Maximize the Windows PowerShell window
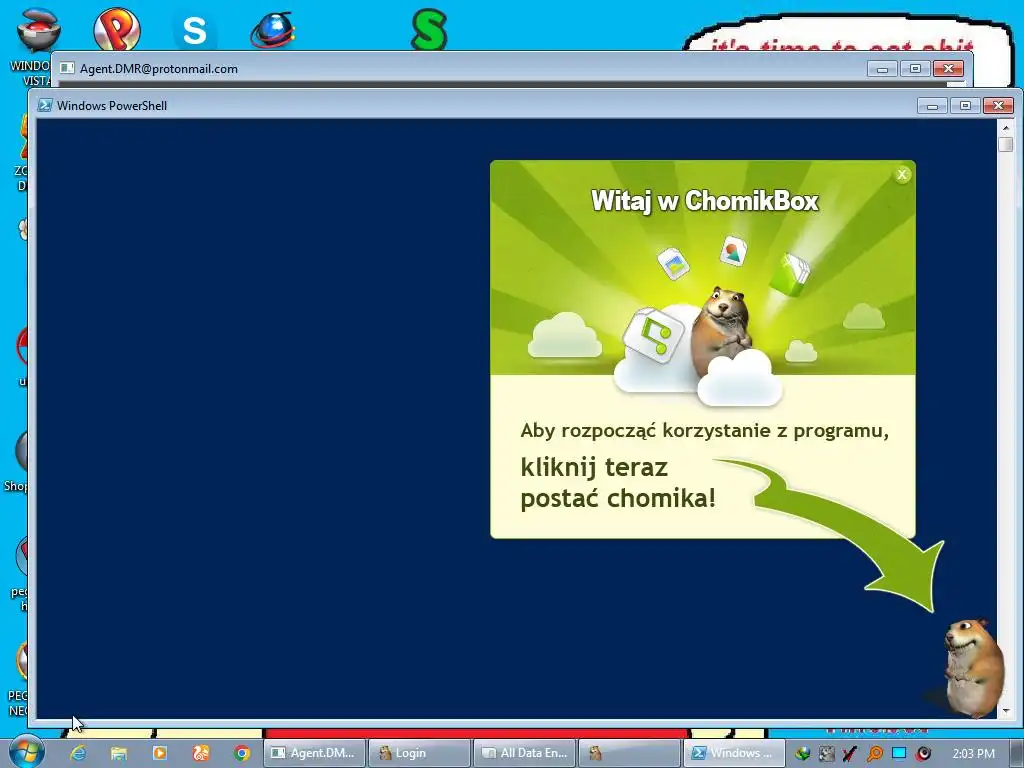 pyautogui.click(x=965, y=106)
